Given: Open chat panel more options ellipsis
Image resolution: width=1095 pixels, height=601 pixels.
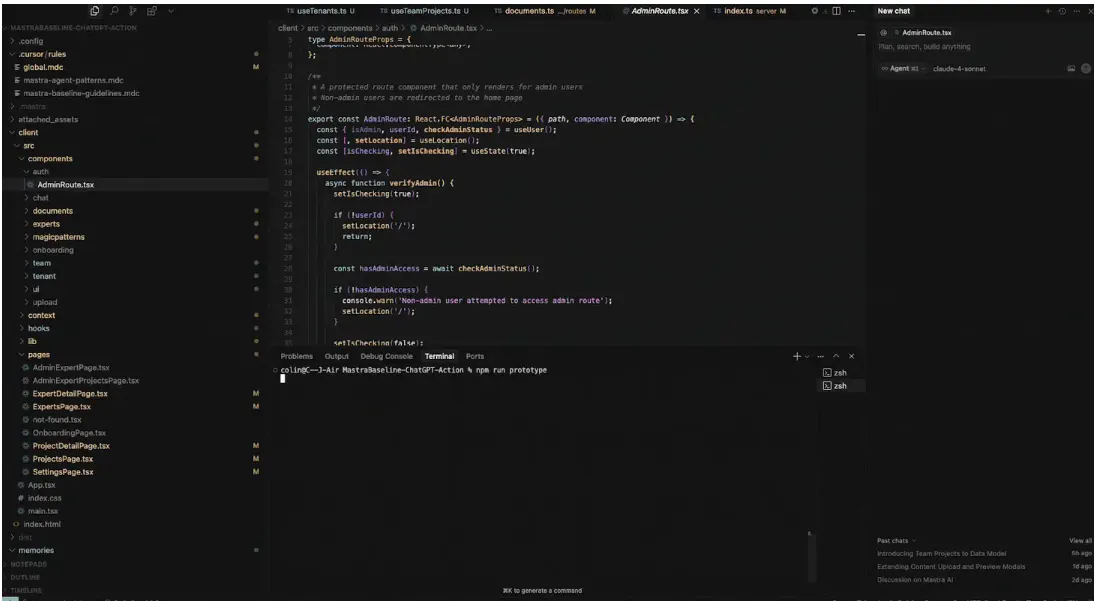Looking at the screenshot, I should 1075,11.
